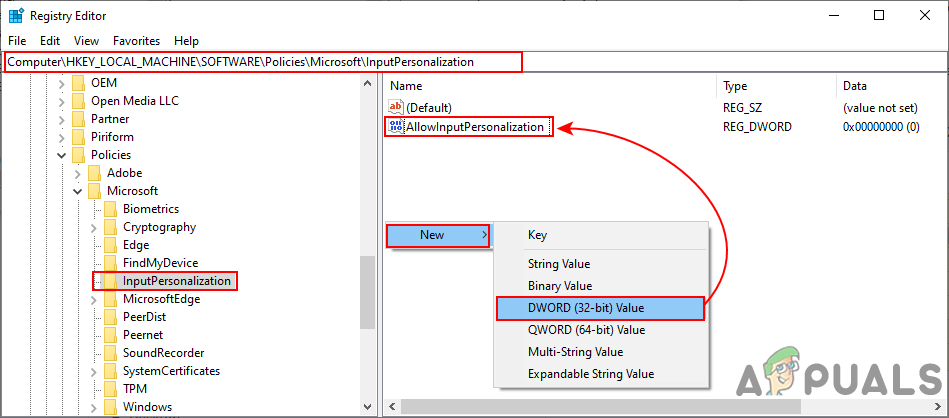Expand the Cryptography tree node
This screenshot has height=418, width=949.
pos(94,227)
